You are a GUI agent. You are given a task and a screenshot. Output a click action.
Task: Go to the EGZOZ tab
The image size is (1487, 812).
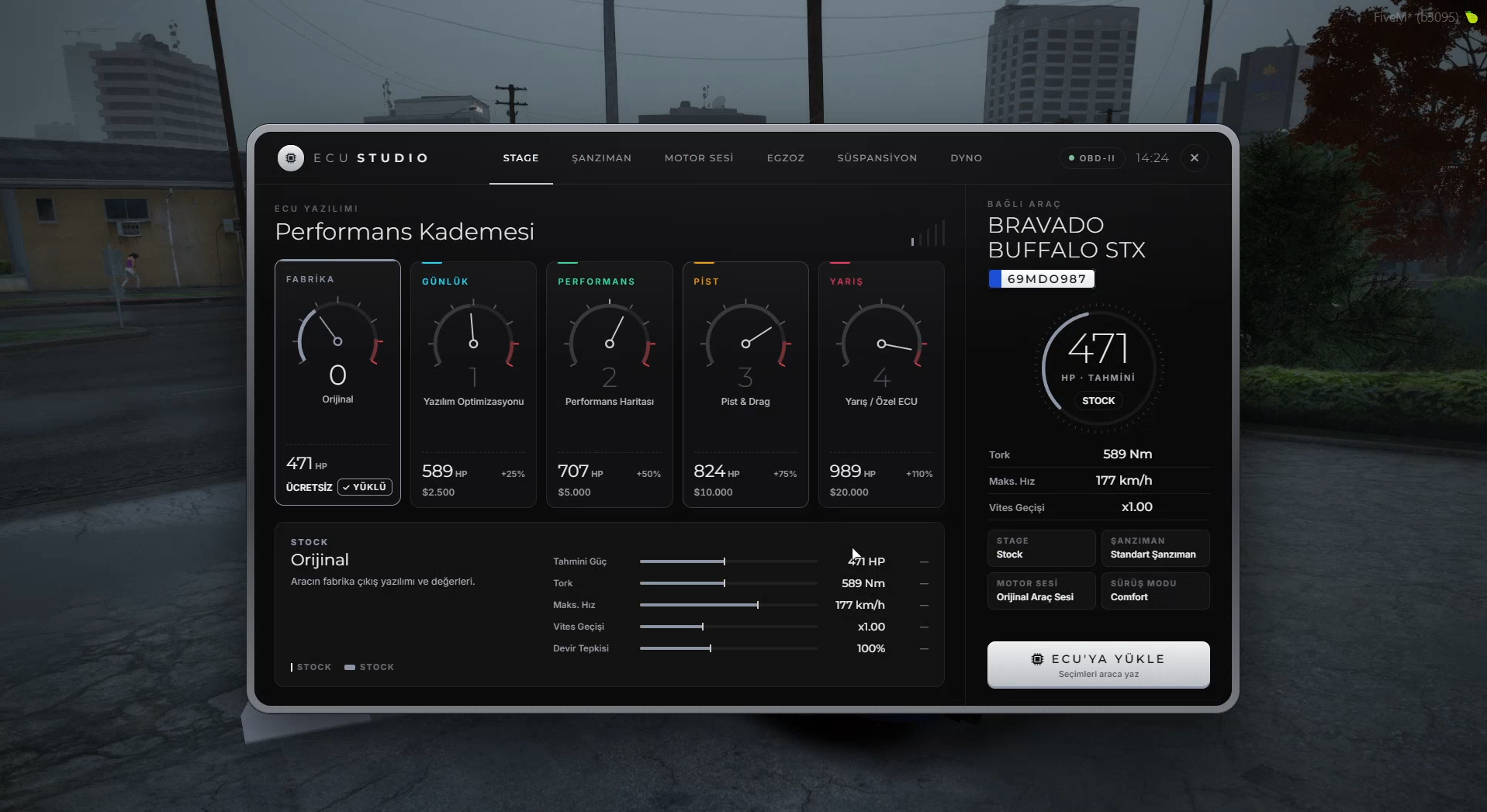coord(786,158)
